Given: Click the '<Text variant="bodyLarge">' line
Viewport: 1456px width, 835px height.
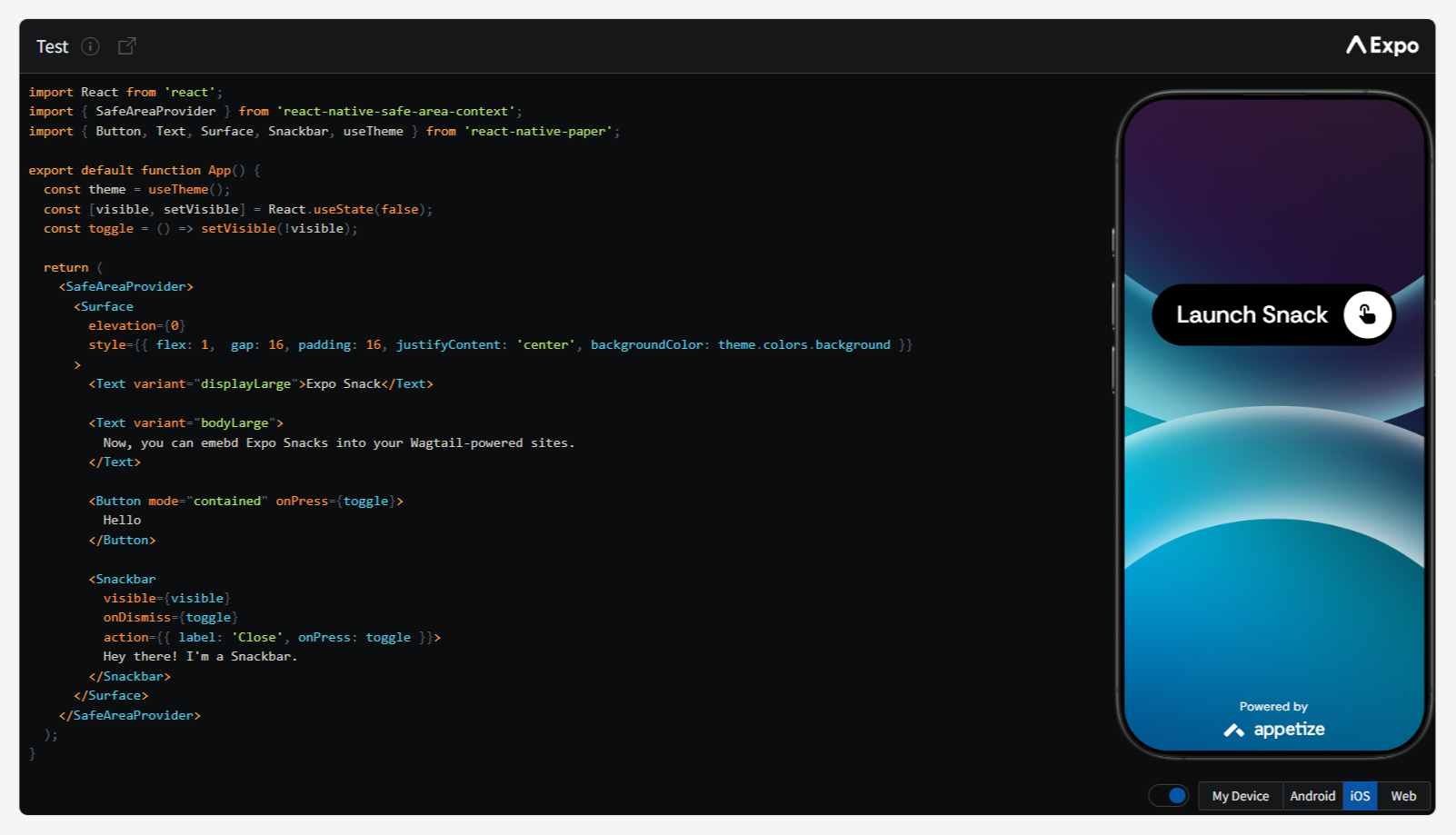Looking at the screenshot, I should pyautogui.click(x=186, y=423).
